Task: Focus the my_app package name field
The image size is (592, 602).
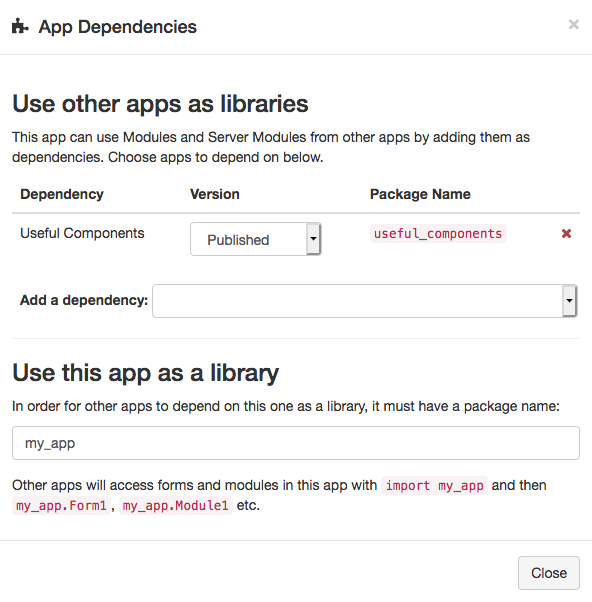Action: 296,443
